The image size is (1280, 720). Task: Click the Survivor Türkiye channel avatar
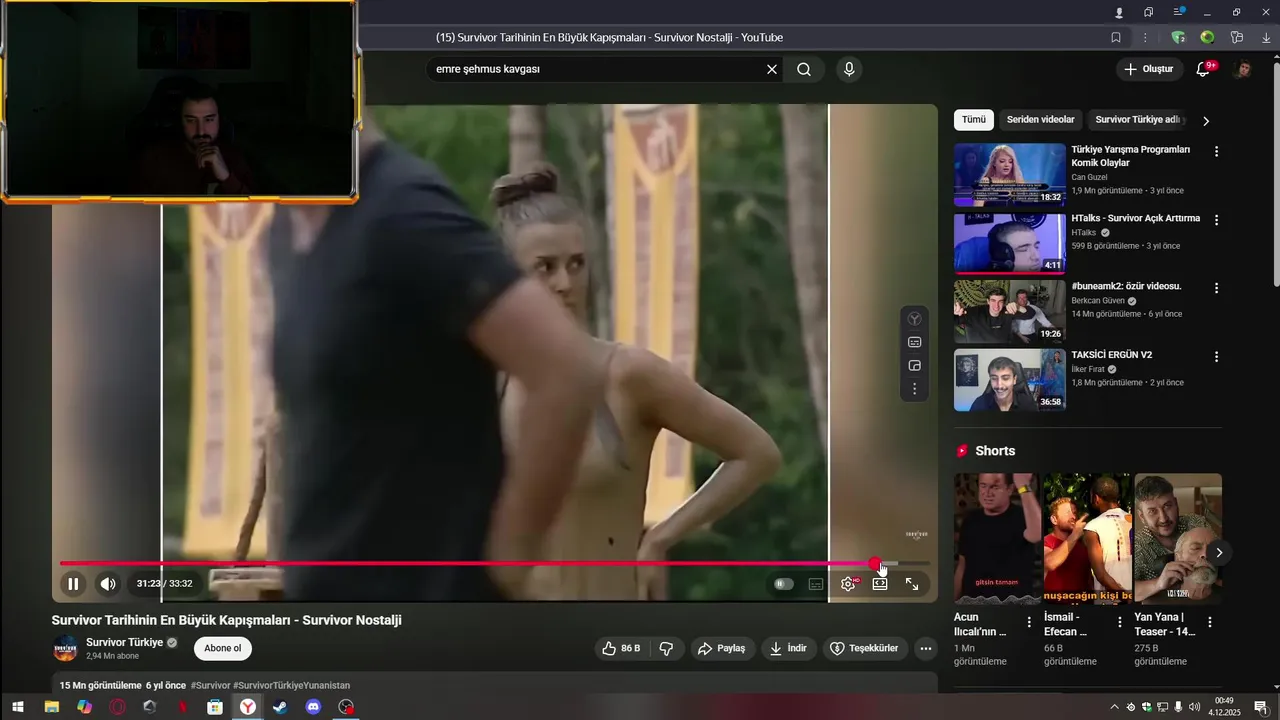click(66, 648)
